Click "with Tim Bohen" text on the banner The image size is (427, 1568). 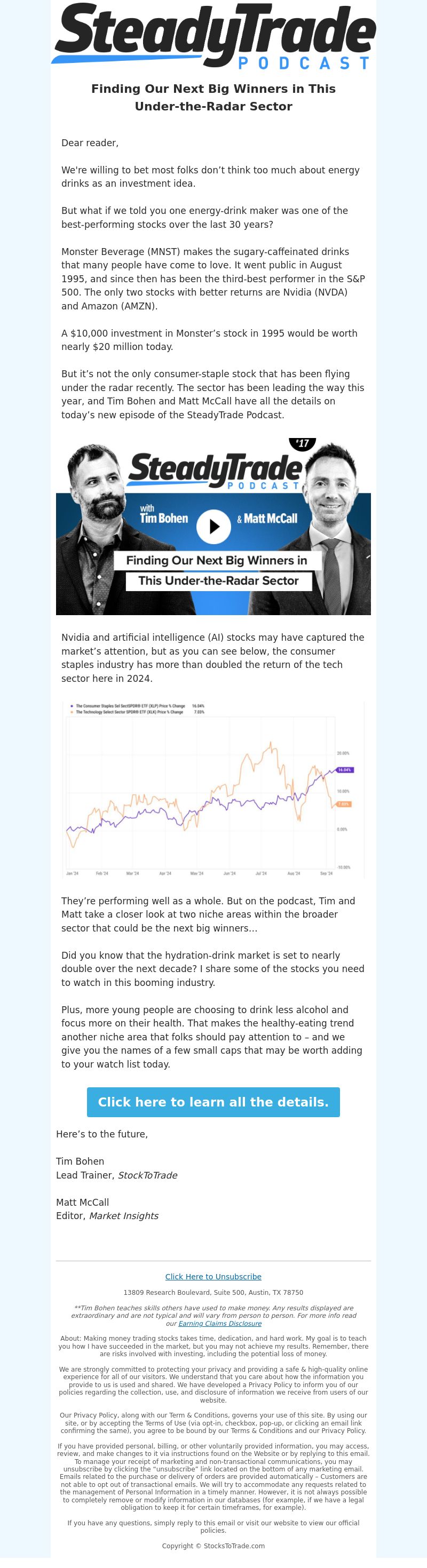(x=163, y=515)
